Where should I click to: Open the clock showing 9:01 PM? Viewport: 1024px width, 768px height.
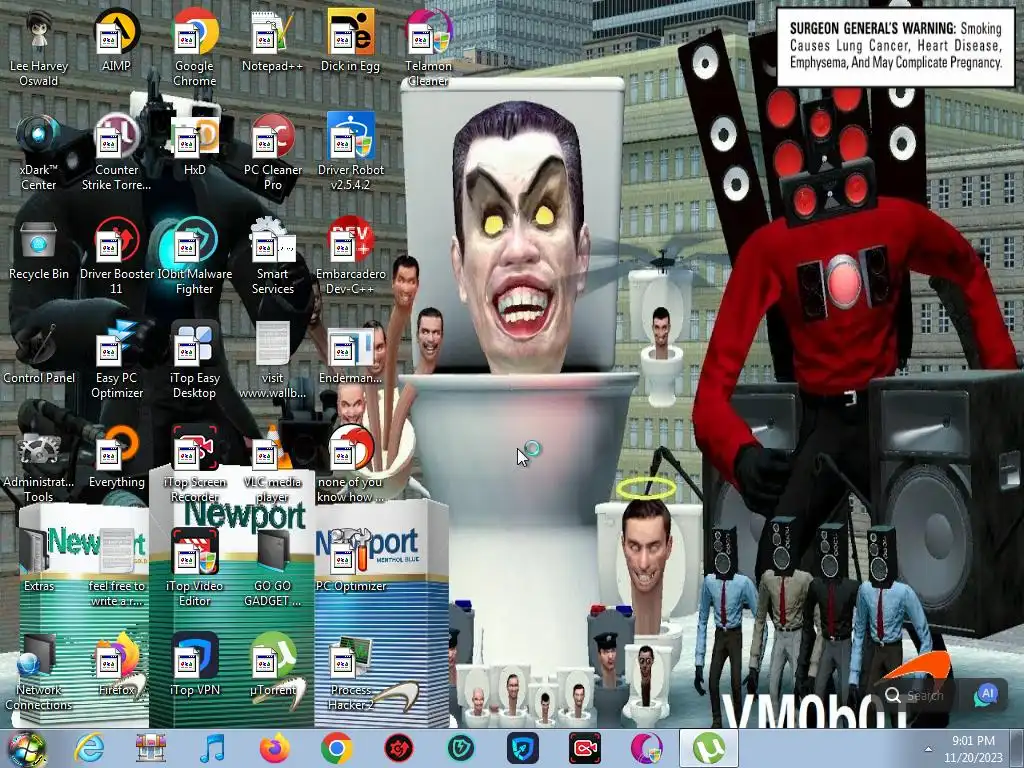(x=973, y=749)
